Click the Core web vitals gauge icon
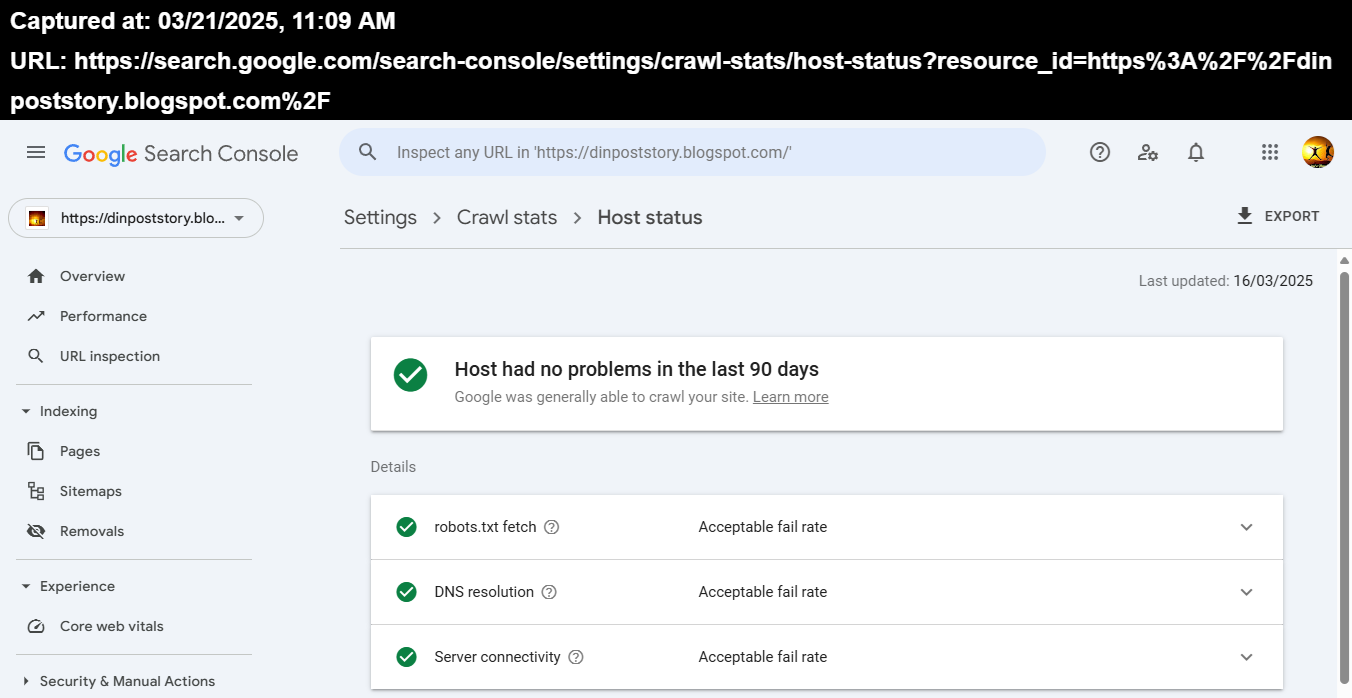 coord(36,626)
